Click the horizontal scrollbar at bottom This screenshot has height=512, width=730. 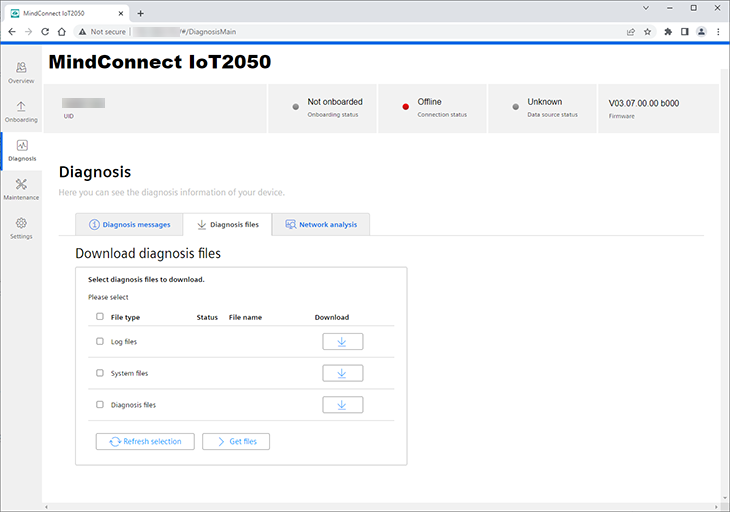click(381, 507)
